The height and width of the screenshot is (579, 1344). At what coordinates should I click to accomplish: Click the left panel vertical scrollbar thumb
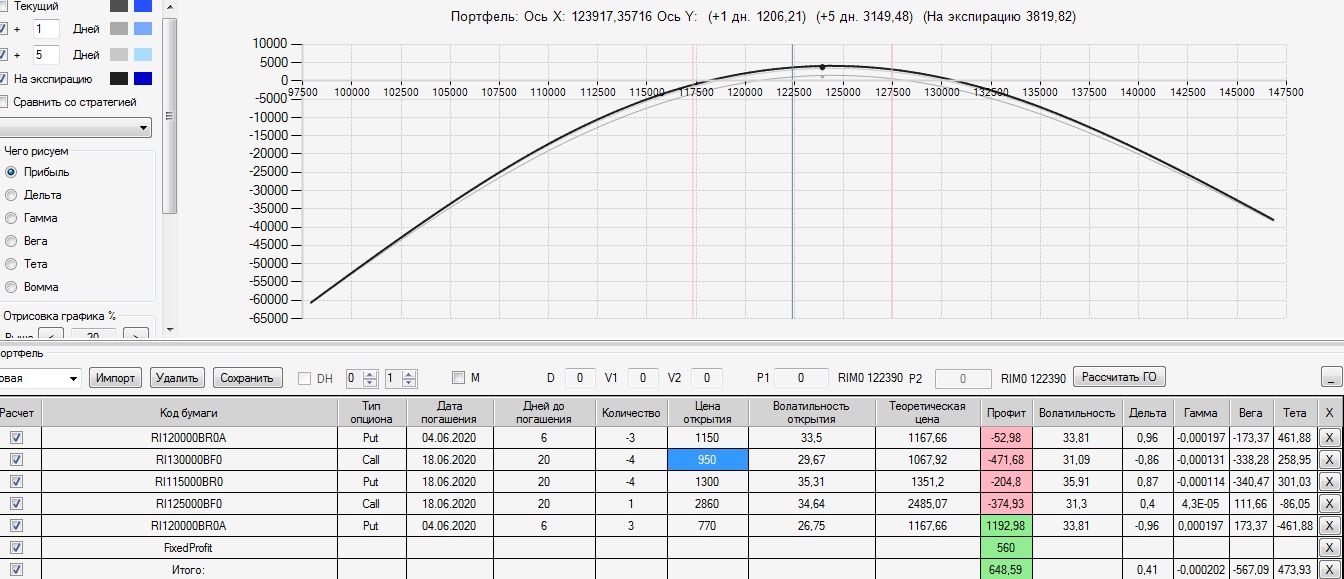click(x=169, y=115)
